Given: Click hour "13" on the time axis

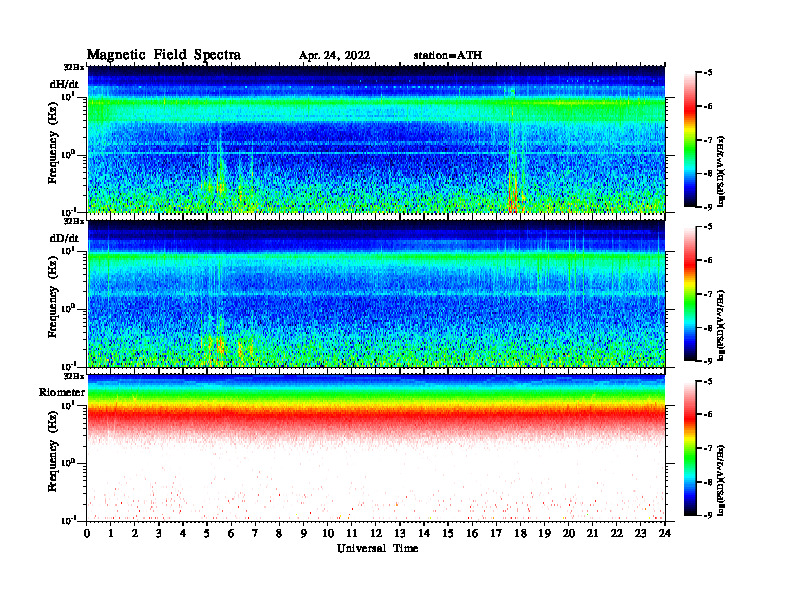Looking at the screenshot, I should (400, 534).
